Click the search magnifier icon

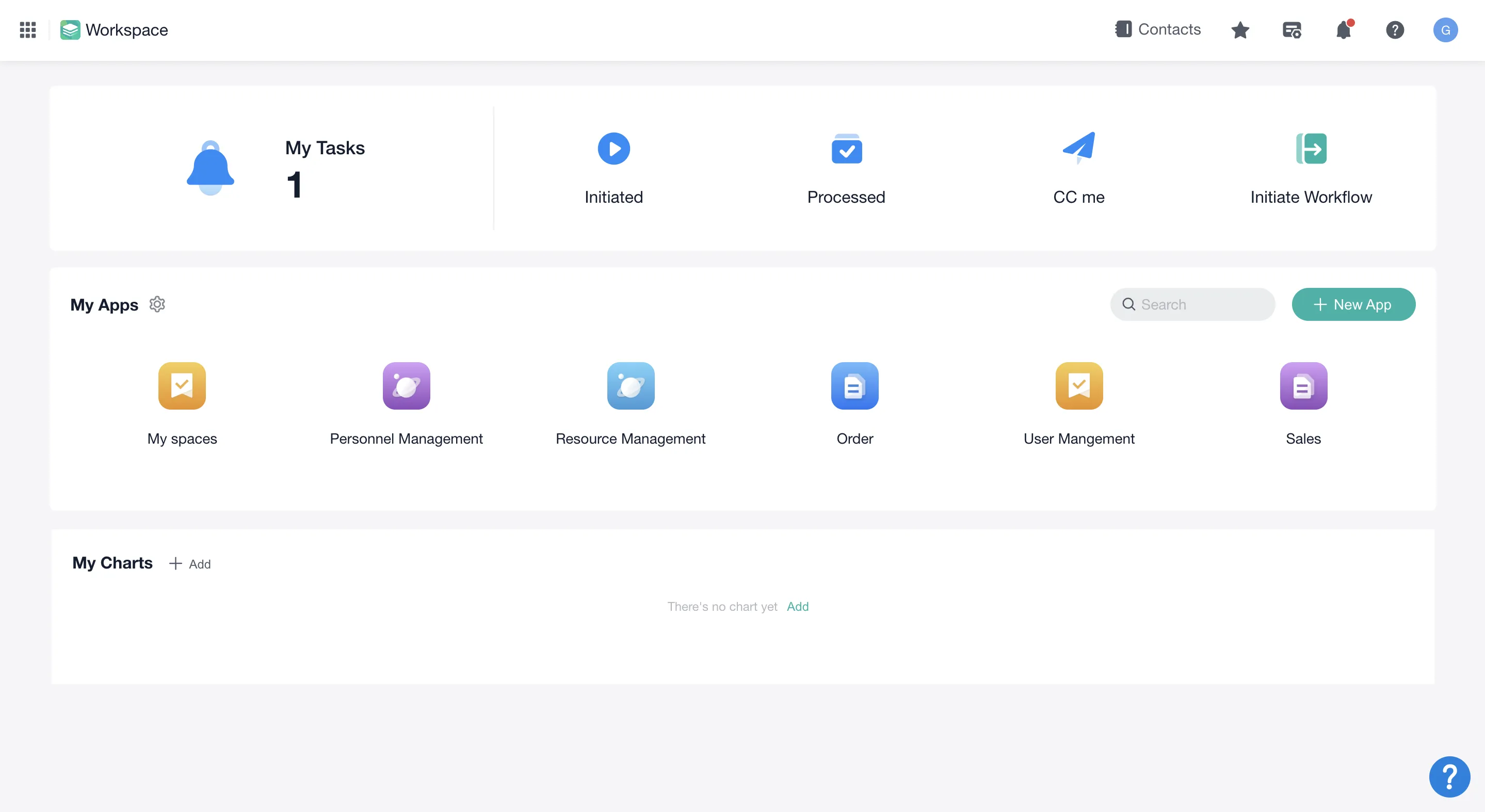(x=1128, y=304)
